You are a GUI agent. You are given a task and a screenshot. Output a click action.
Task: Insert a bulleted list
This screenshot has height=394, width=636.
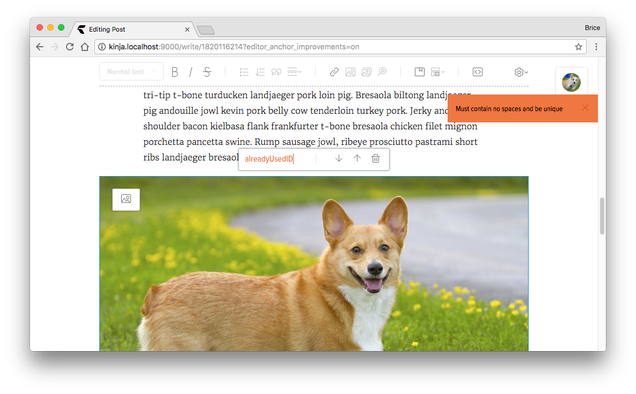[244, 72]
